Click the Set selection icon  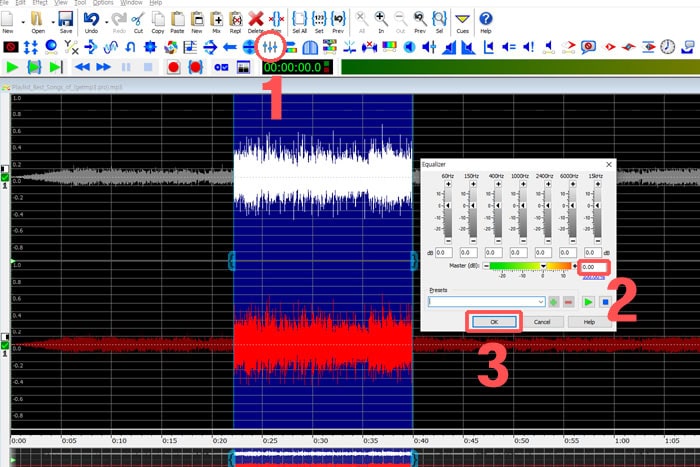319,19
